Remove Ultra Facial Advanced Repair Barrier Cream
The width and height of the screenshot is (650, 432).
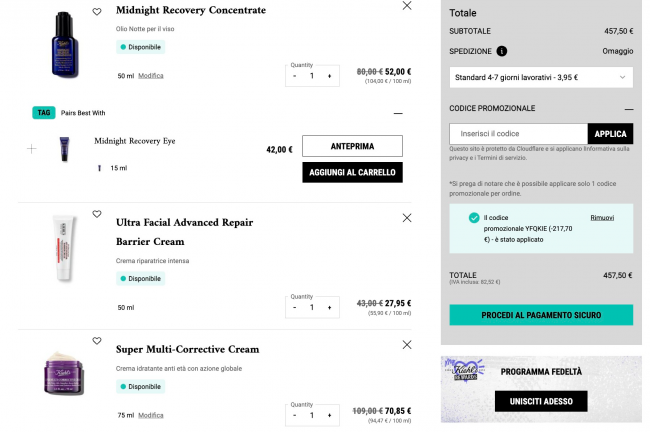click(x=406, y=217)
